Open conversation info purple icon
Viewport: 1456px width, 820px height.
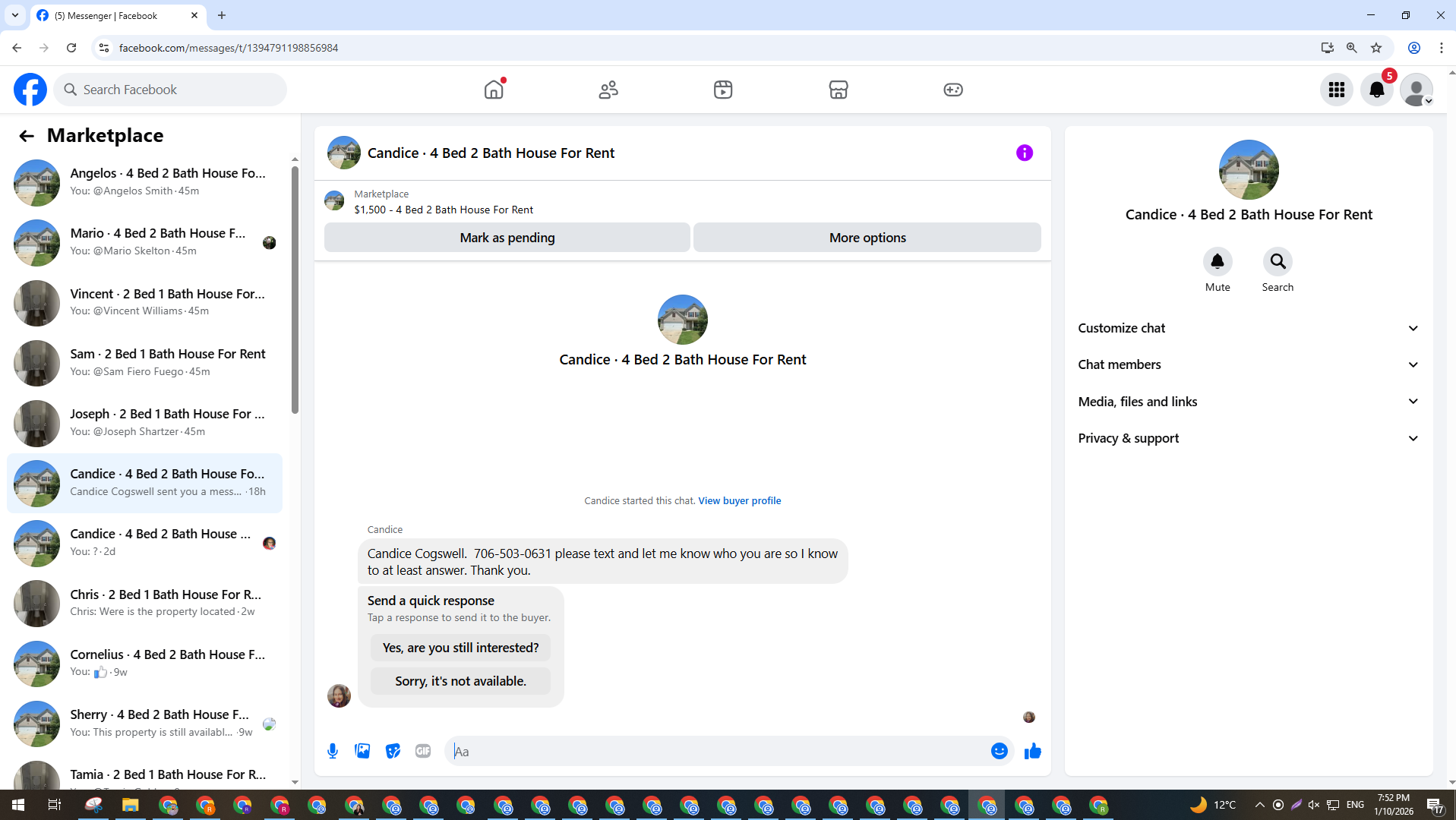(1025, 153)
